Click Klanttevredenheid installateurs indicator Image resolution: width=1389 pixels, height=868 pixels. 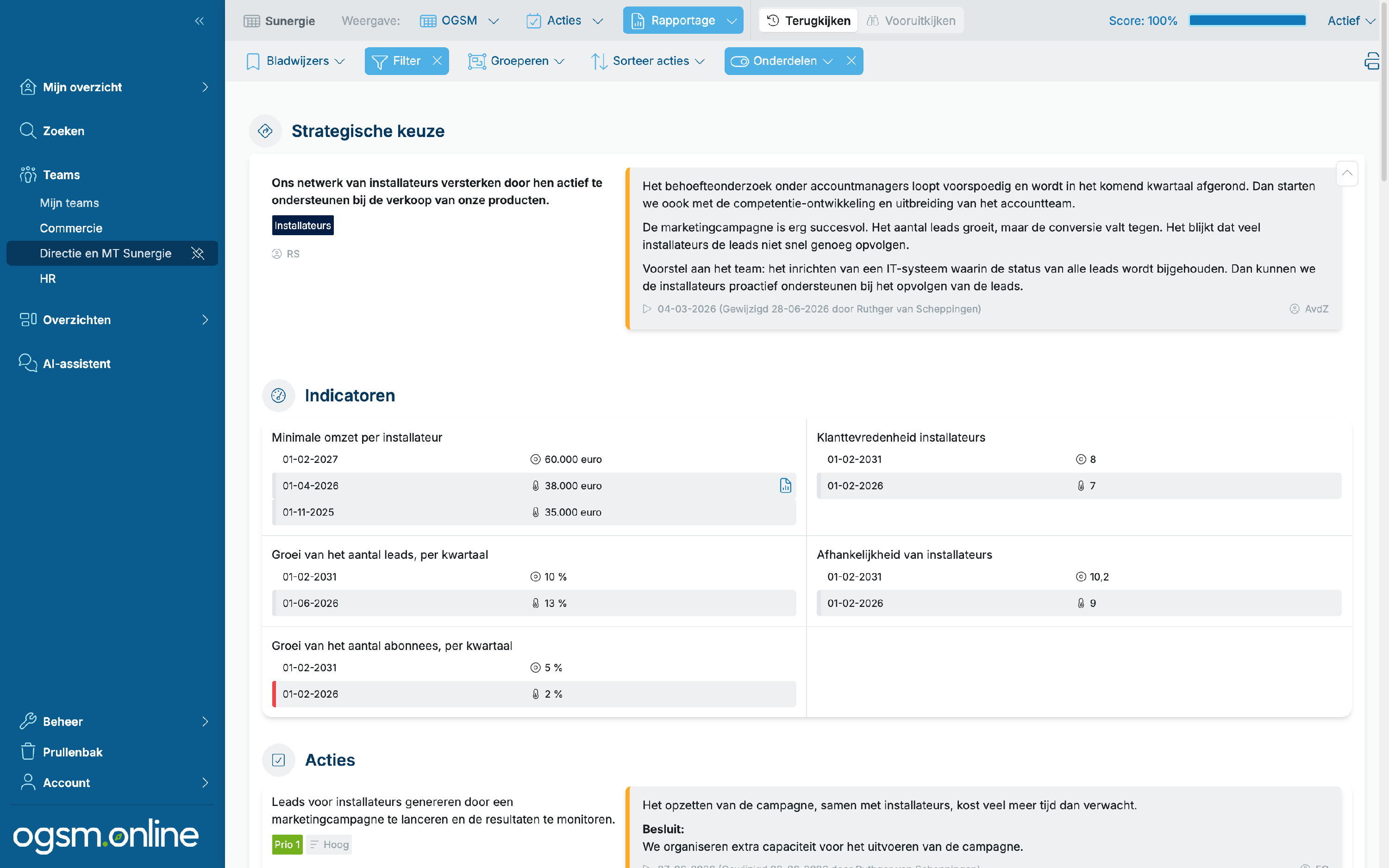(x=901, y=437)
